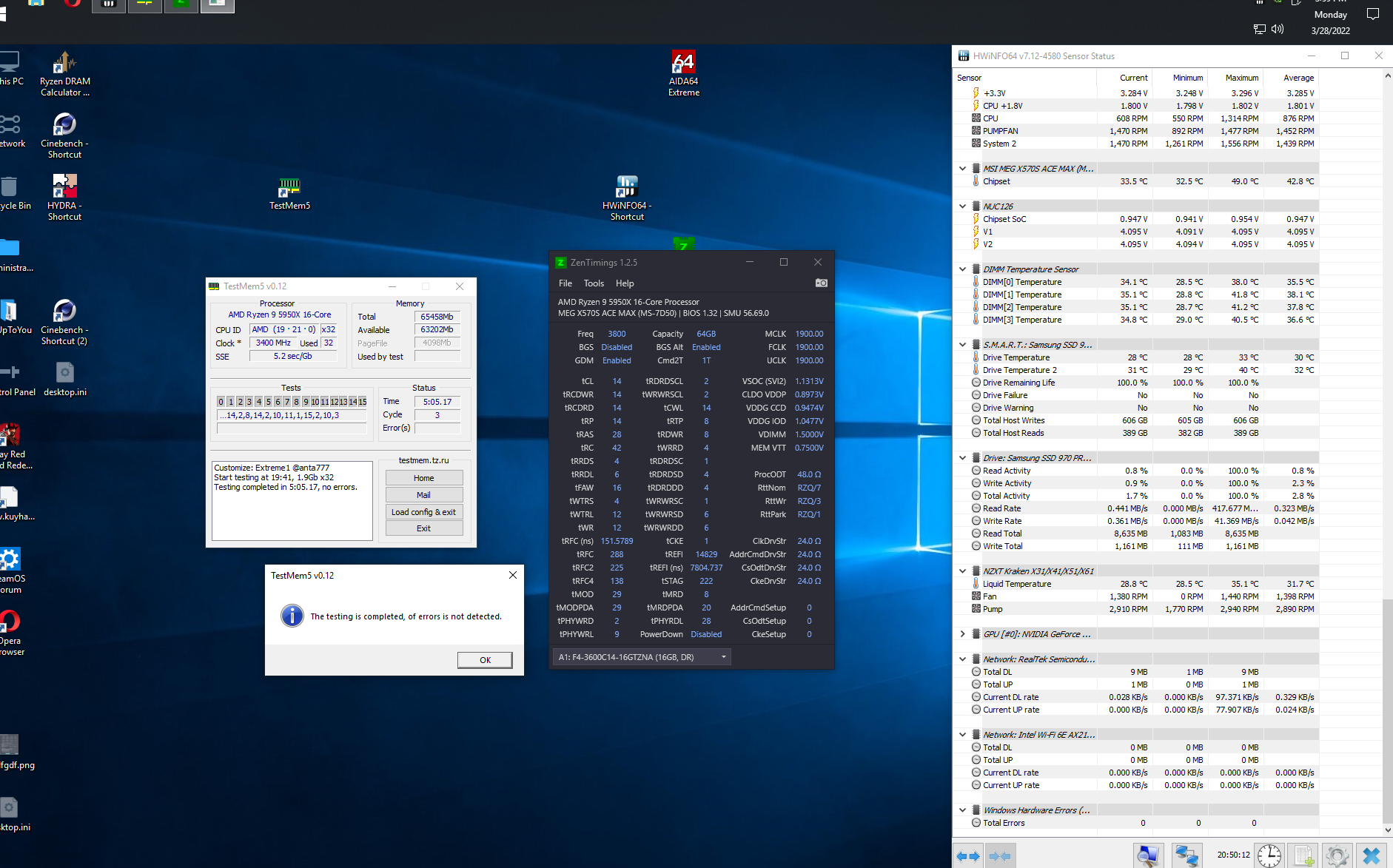The image size is (1393, 868).
Task: Click the HWiNFO logging start icon
Action: pos(1303,855)
